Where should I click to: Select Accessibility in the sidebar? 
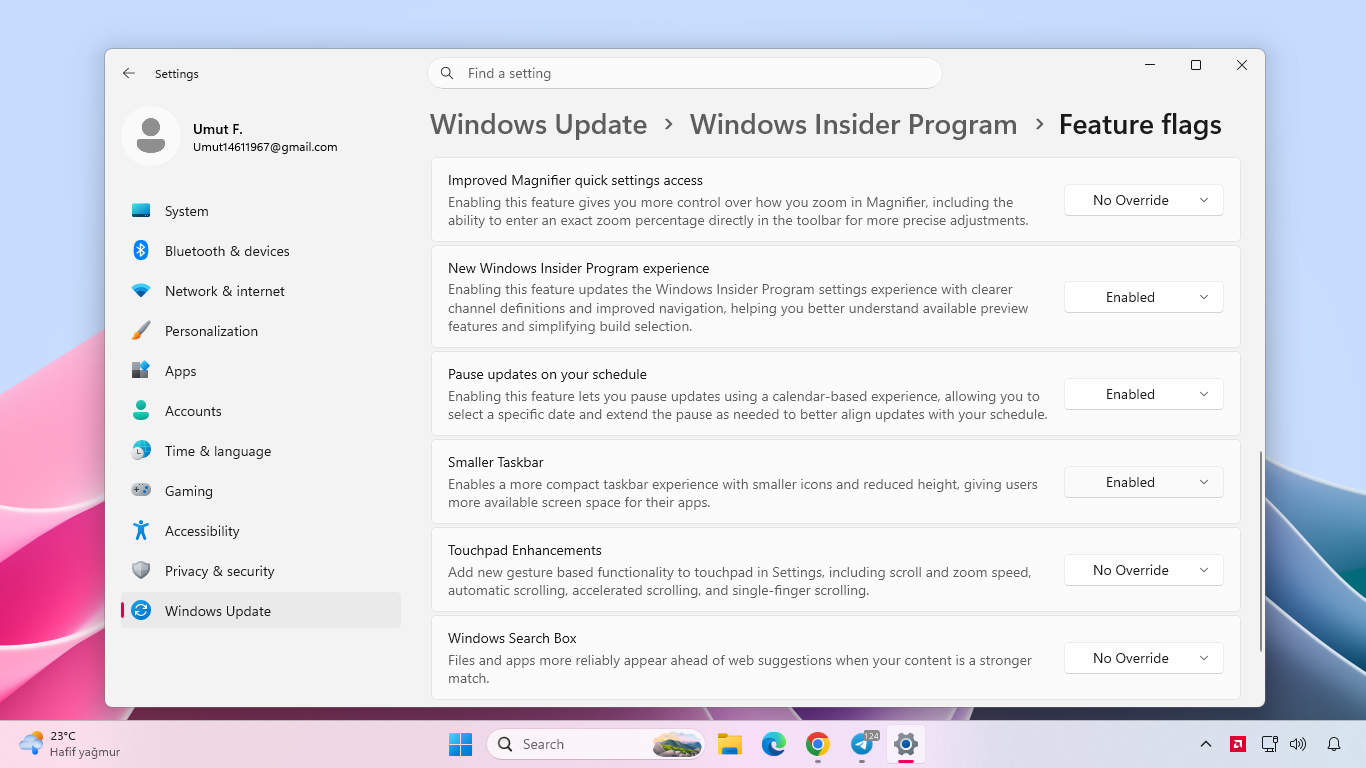(x=261, y=531)
